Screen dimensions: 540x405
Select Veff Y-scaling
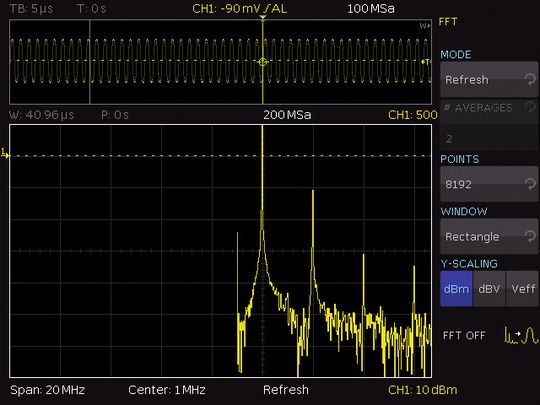coord(522,289)
